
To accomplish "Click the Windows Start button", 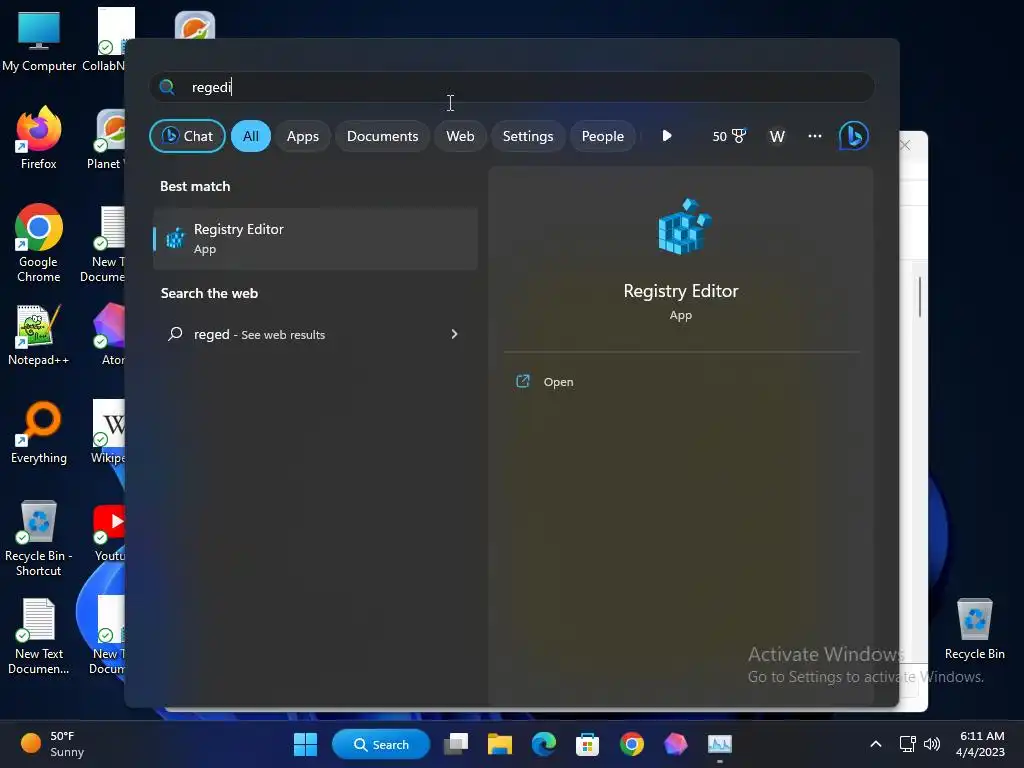I will pos(305,744).
